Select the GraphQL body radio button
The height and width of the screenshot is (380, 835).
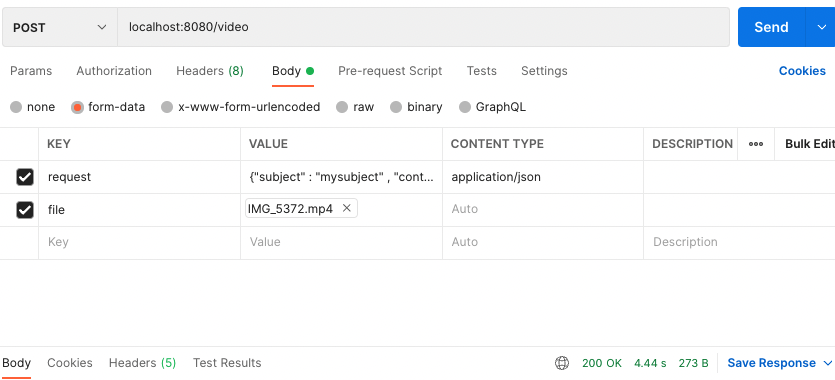click(x=465, y=107)
